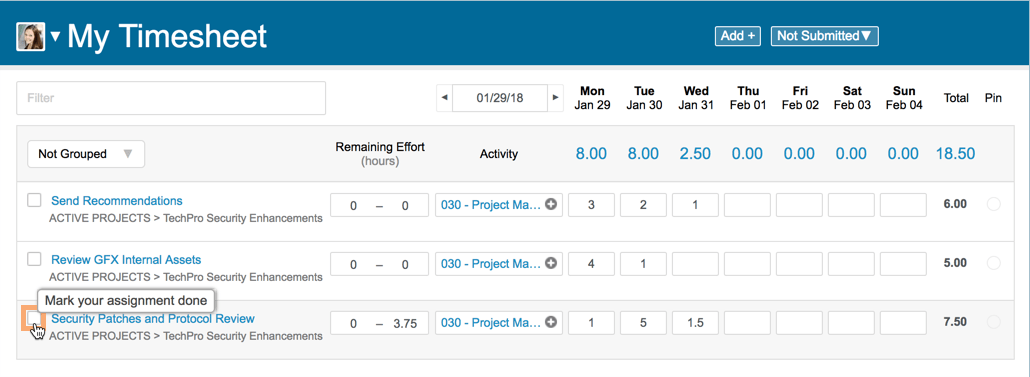Mark Review GFX Internal Assets as done
Viewport: 1030px width, 377px height.
tap(34, 259)
